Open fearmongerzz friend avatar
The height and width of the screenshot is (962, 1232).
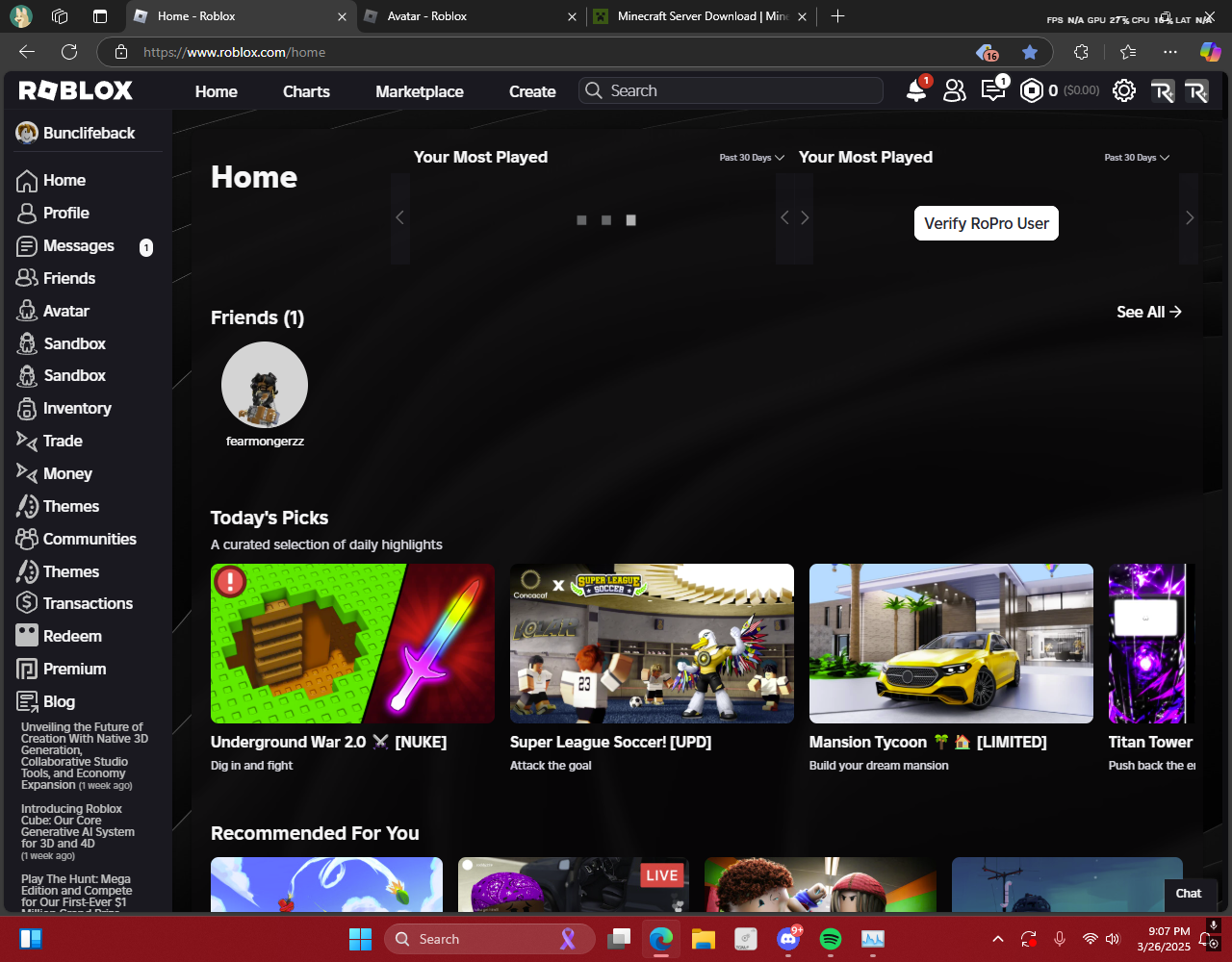pos(265,385)
